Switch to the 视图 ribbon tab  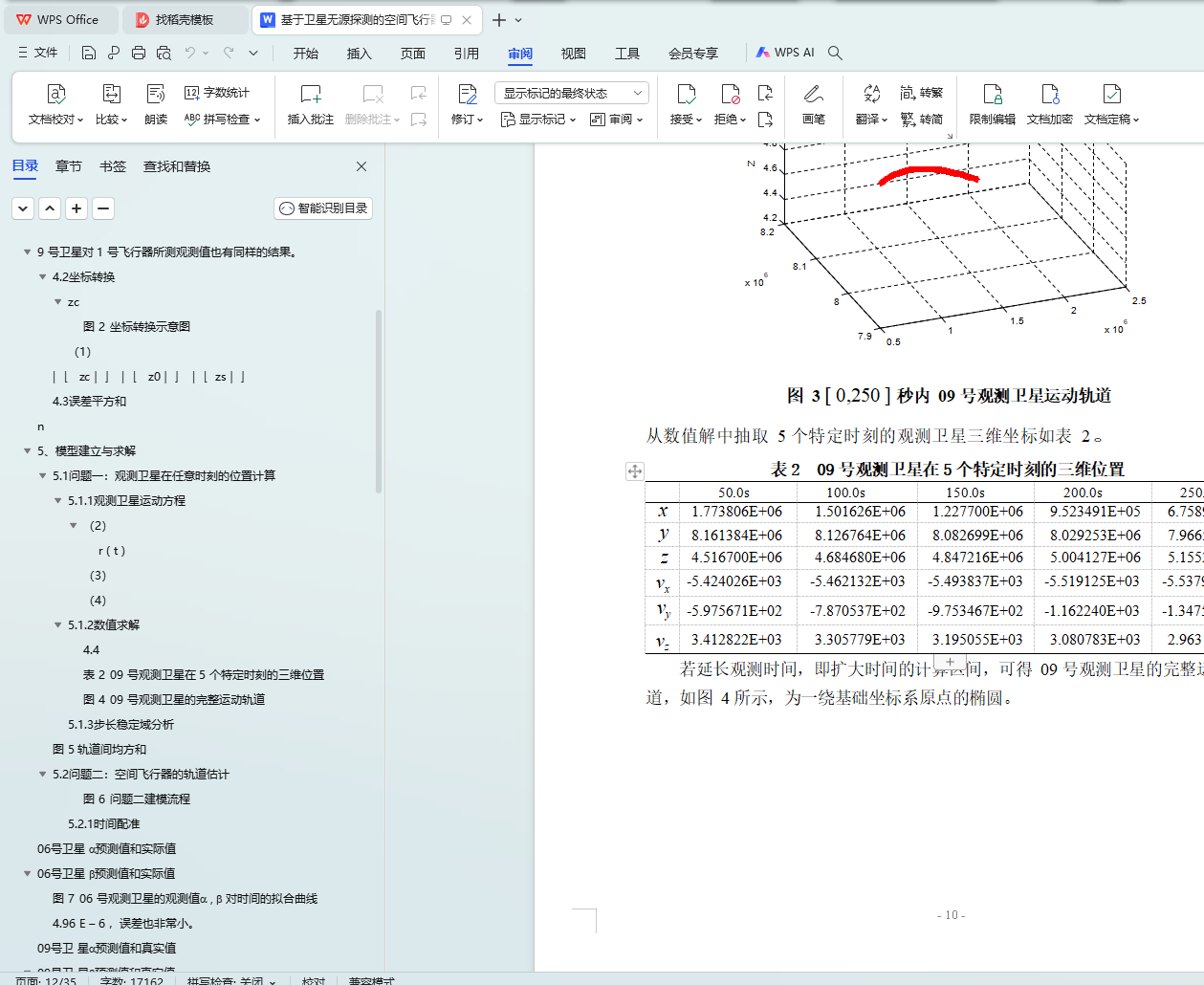574,54
